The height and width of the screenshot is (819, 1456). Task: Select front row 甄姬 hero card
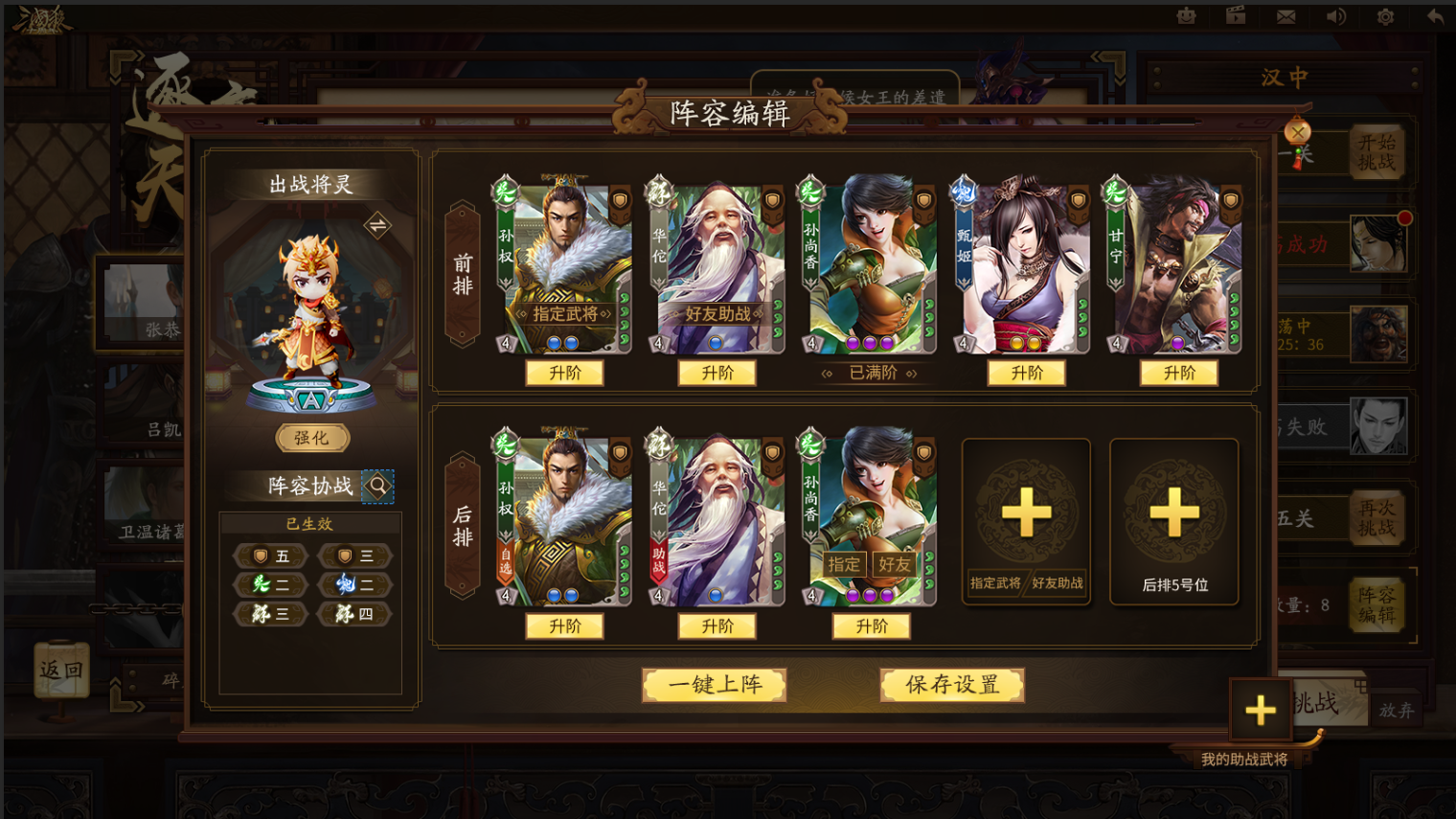(1020, 264)
